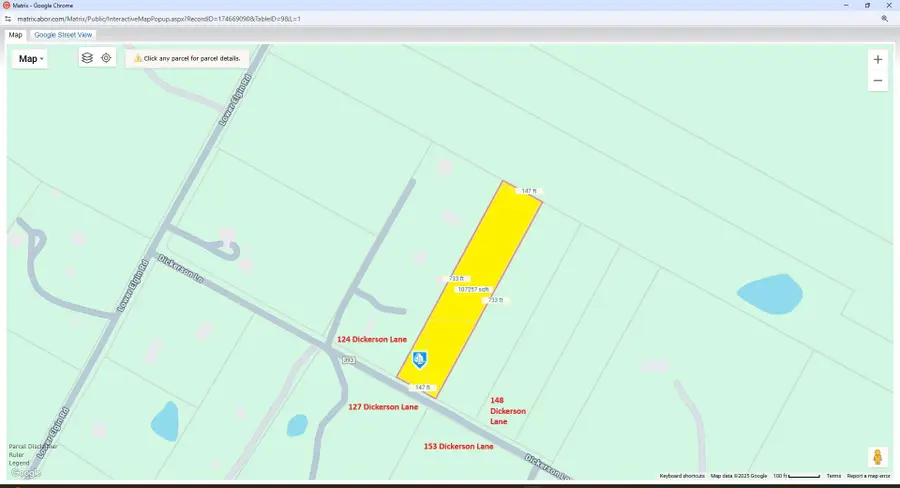Toggle the 100 ft map scale bar
The width and height of the screenshot is (900, 488).
796,476
